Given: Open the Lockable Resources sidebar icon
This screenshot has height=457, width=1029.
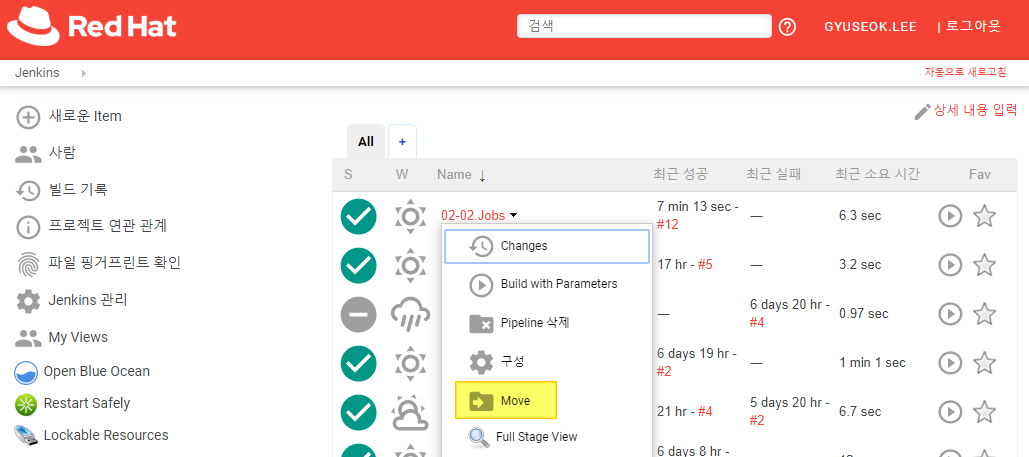Looking at the screenshot, I should point(26,435).
